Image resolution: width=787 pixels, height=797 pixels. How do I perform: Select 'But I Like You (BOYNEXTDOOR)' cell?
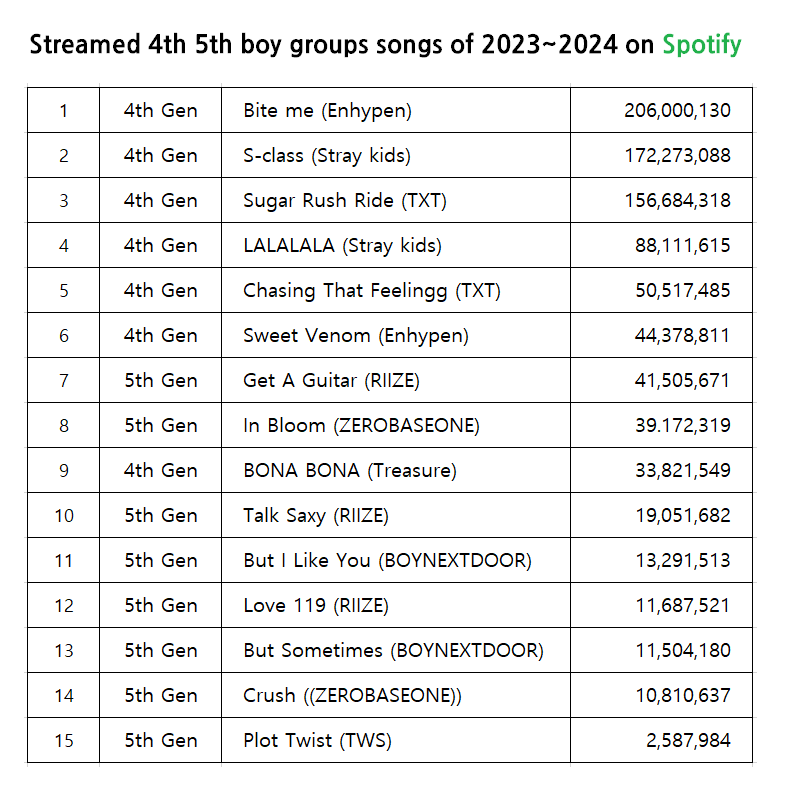387,561
